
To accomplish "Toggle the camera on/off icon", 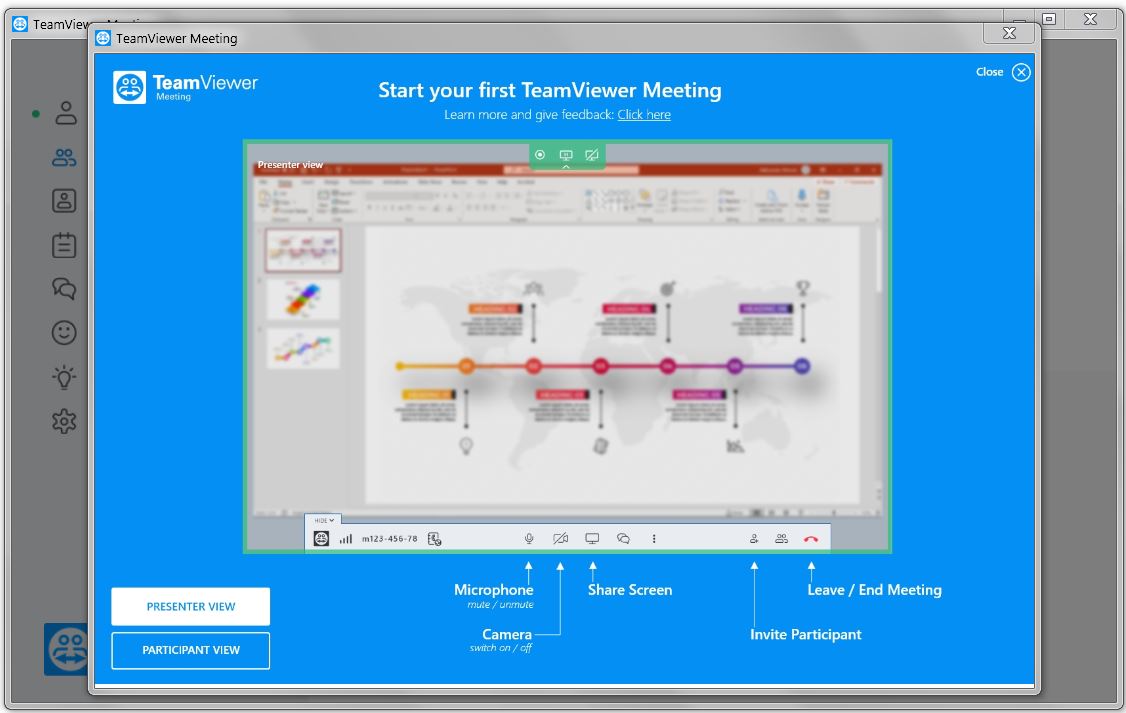I will pos(560,539).
